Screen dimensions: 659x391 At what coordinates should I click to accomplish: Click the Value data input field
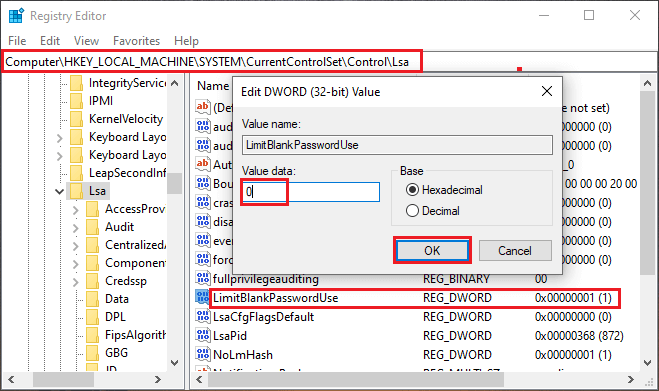[311, 192]
